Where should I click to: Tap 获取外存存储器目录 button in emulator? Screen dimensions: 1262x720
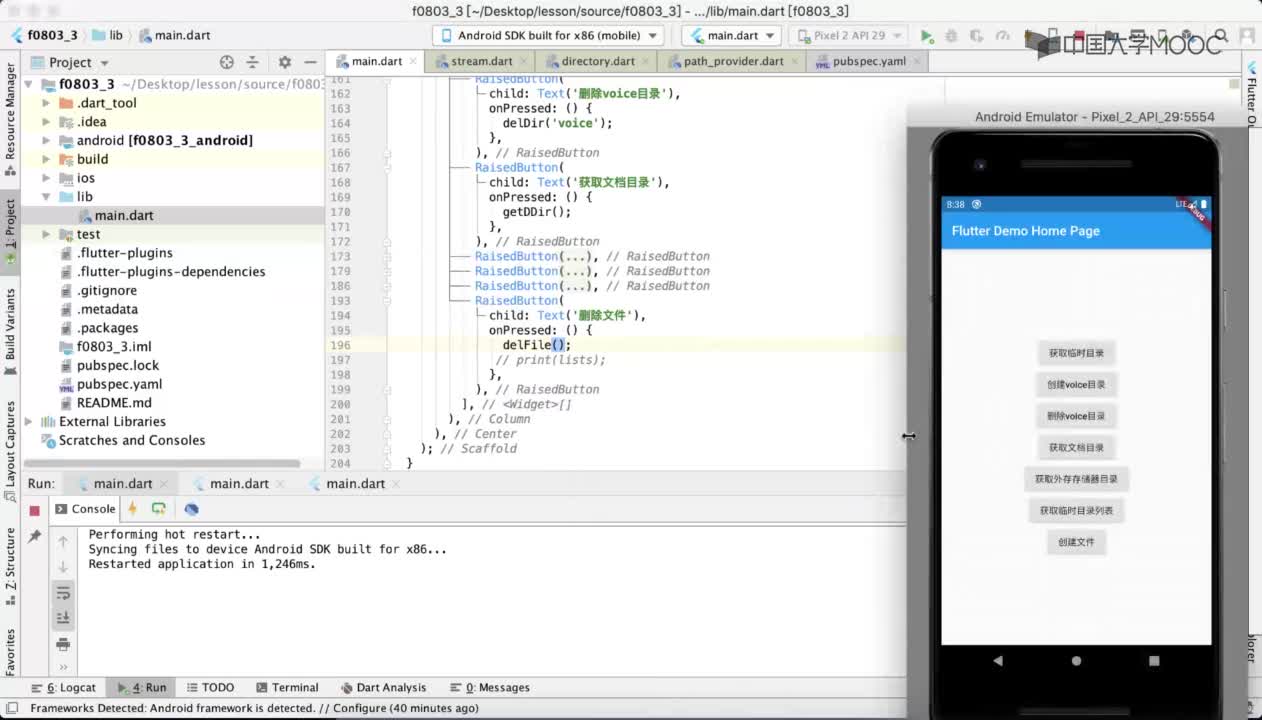[x=1076, y=479]
